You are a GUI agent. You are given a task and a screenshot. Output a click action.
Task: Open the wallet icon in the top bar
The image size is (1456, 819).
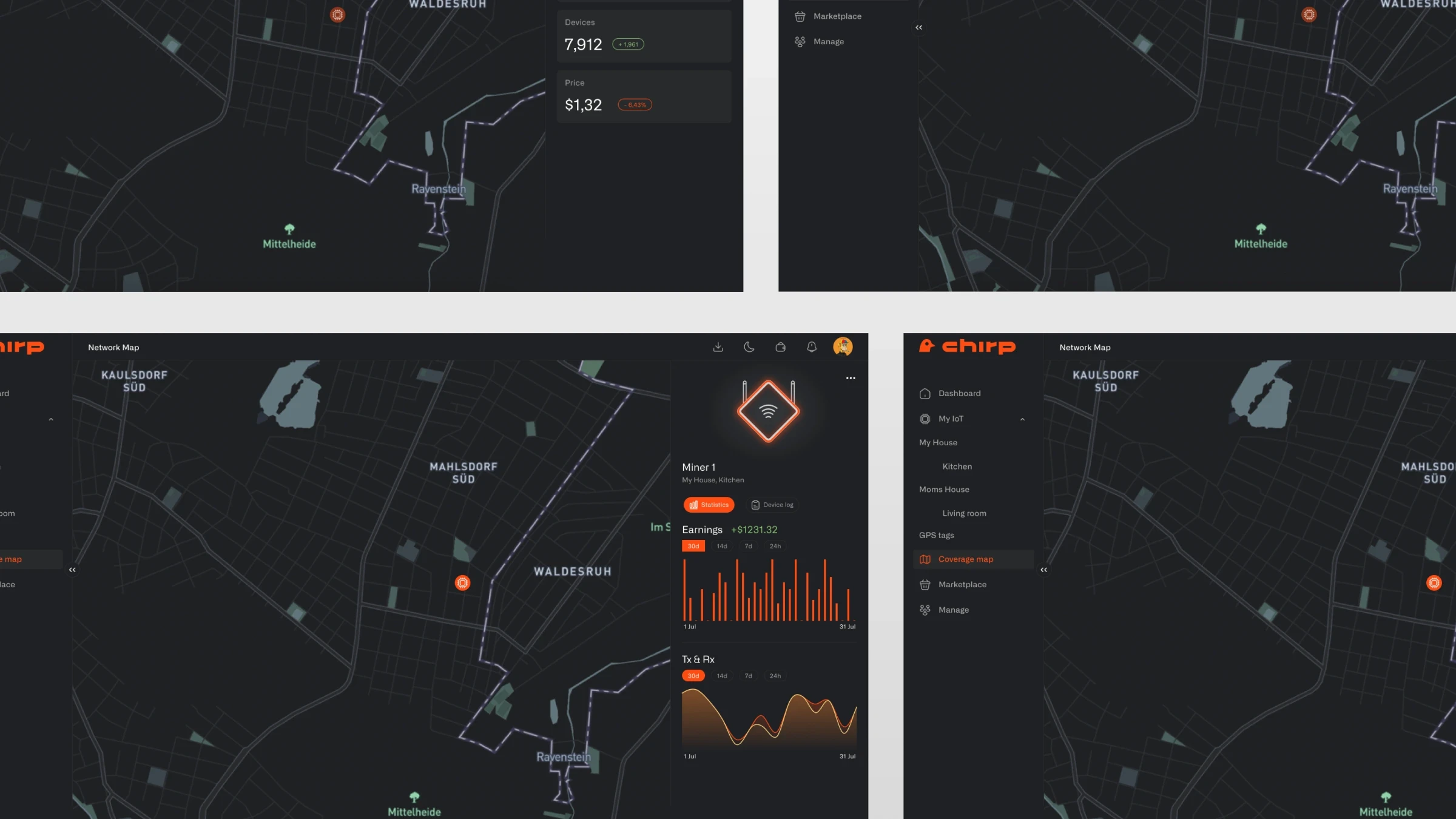pos(781,347)
